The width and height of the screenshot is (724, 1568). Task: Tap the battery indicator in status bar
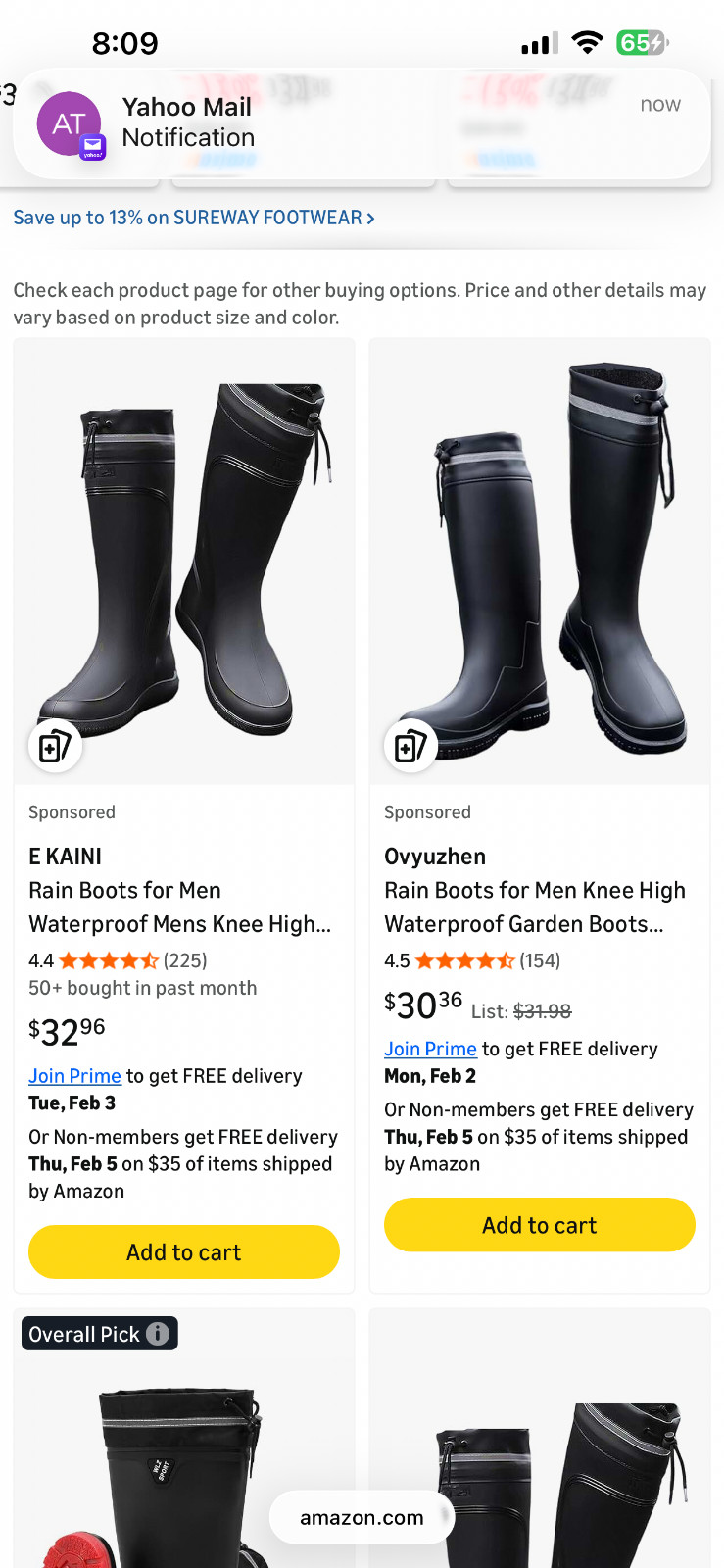[642, 43]
